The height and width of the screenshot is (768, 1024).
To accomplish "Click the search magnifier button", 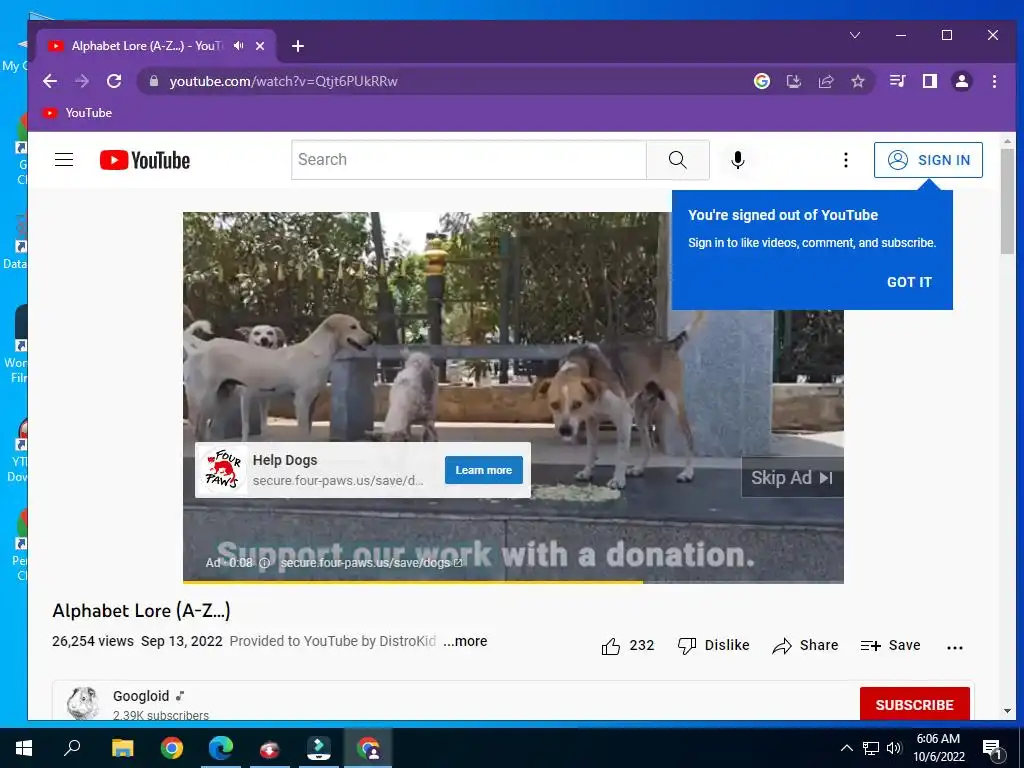I will click(x=678, y=160).
